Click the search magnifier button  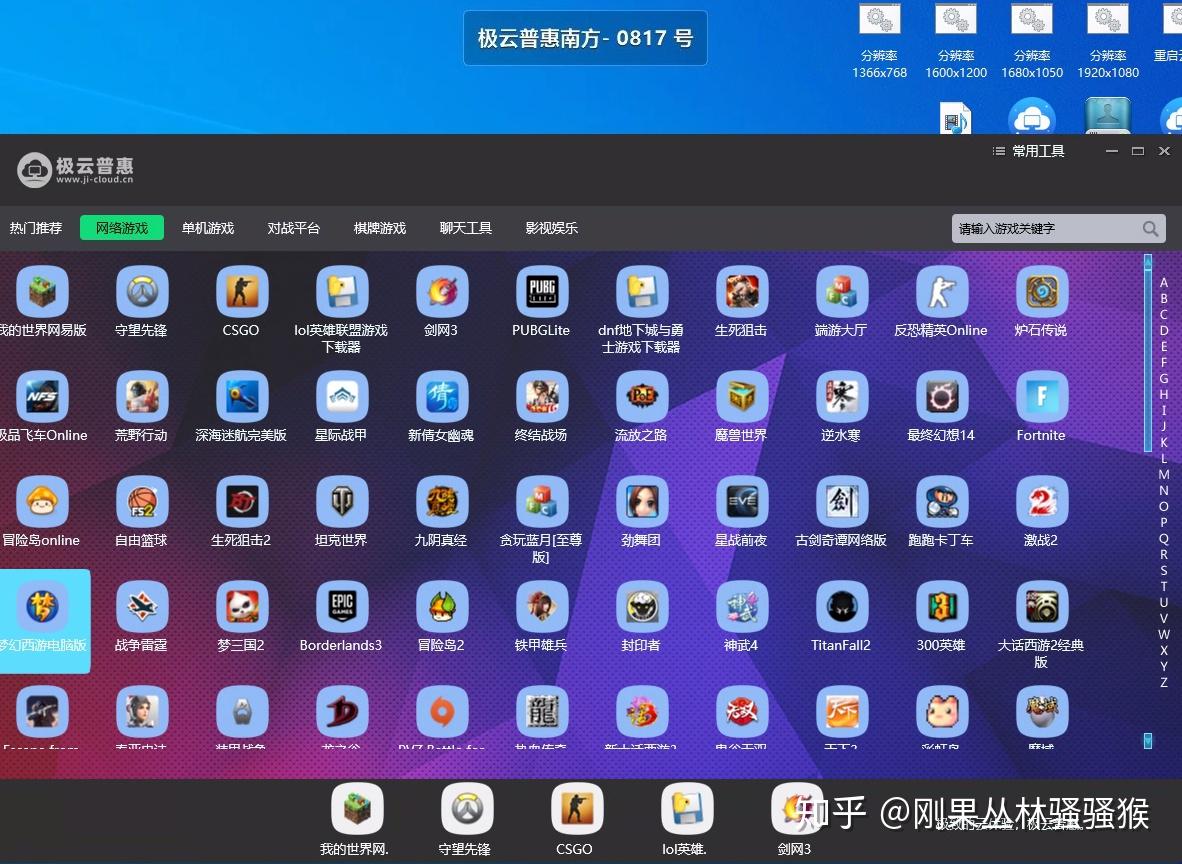[x=1150, y=228]
